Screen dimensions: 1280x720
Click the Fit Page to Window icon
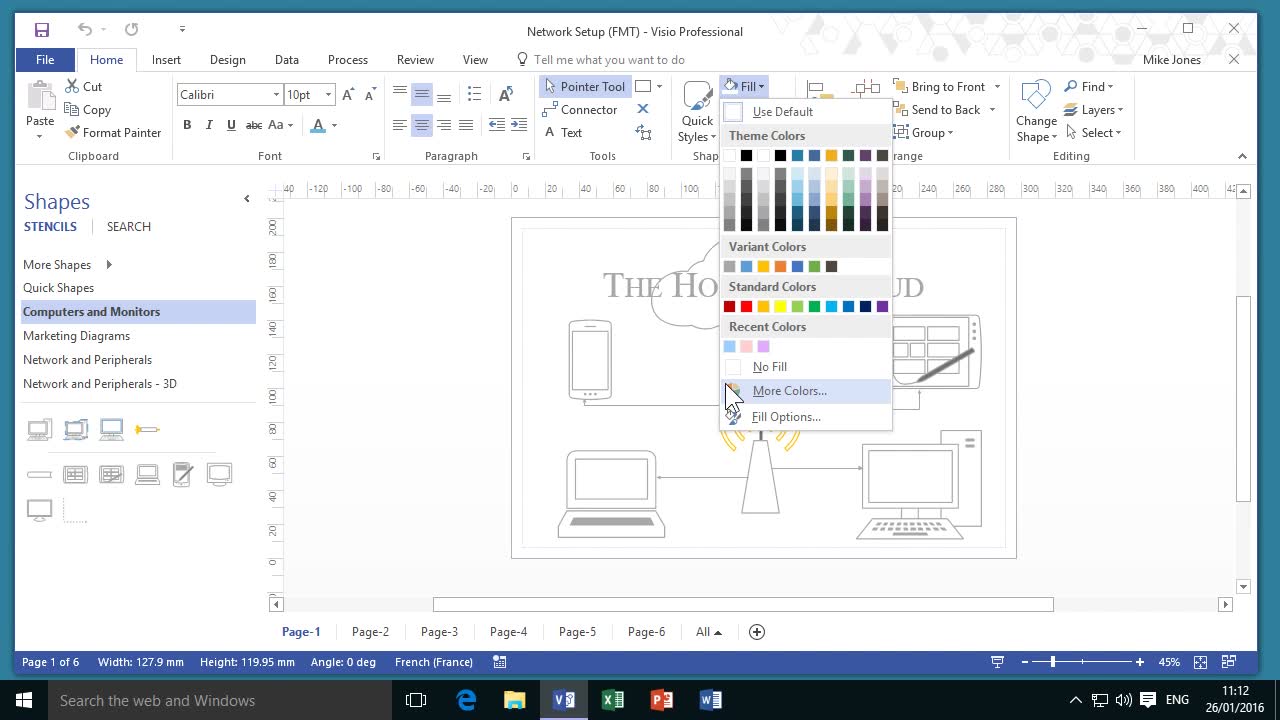pyautogui.click(x=1200, y=662)
